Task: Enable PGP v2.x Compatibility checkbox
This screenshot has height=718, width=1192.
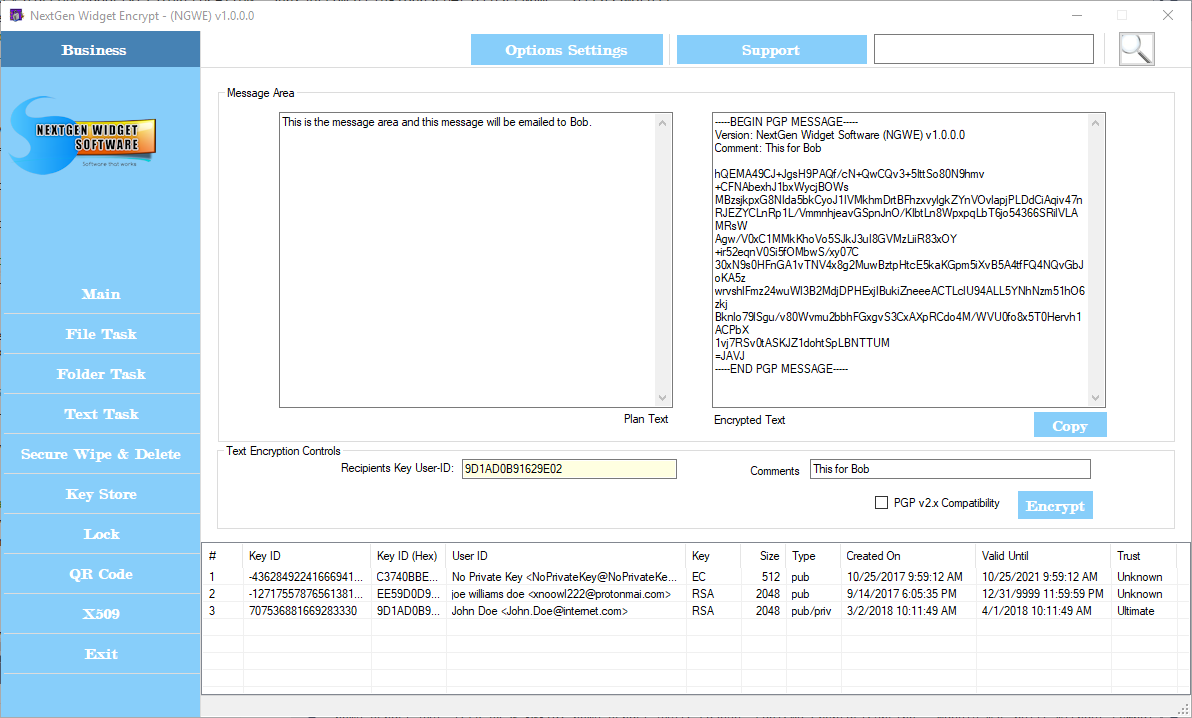Action: [x=881, y=503]
